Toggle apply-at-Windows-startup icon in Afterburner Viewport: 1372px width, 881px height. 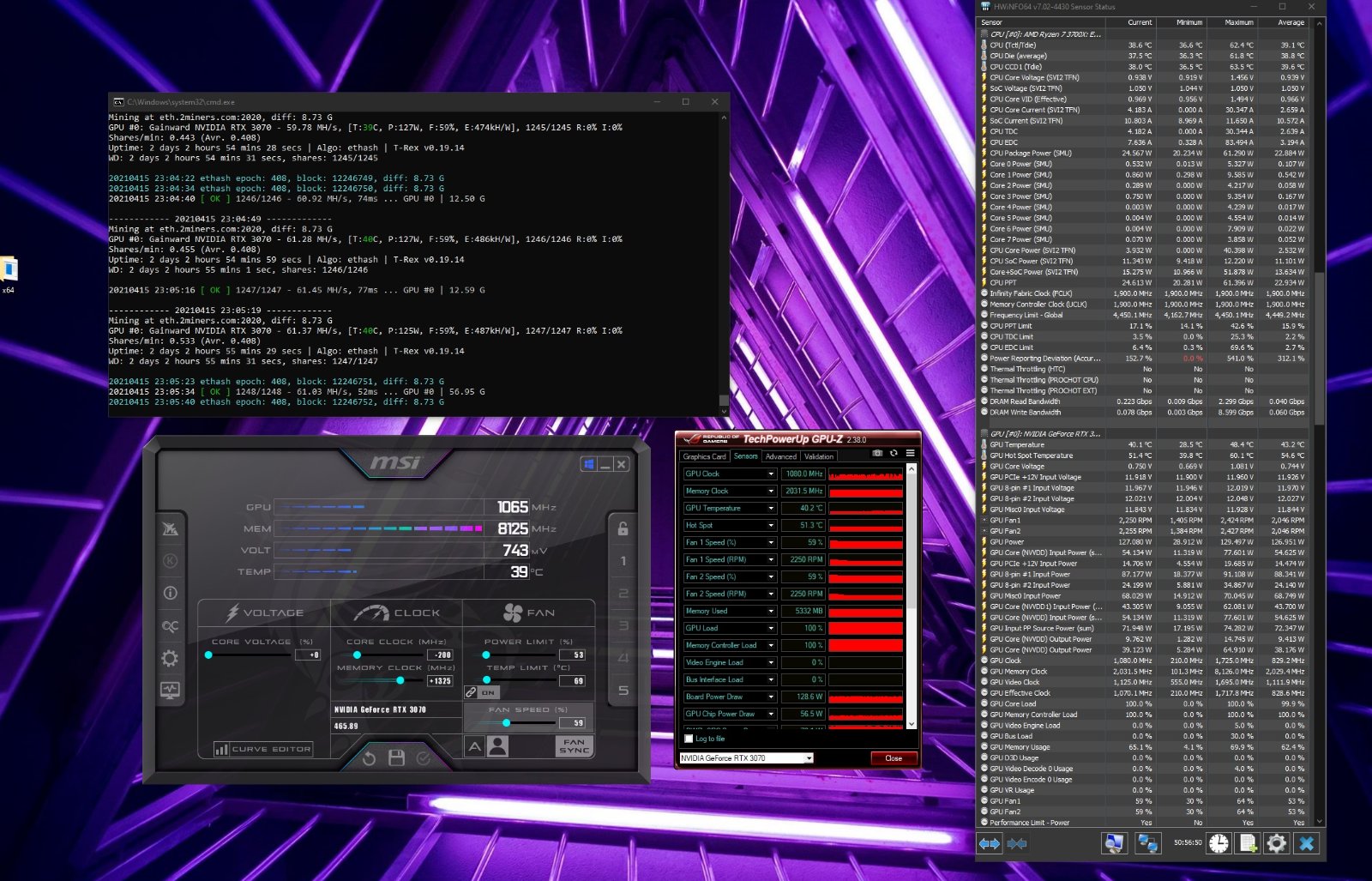click(588, 464)
